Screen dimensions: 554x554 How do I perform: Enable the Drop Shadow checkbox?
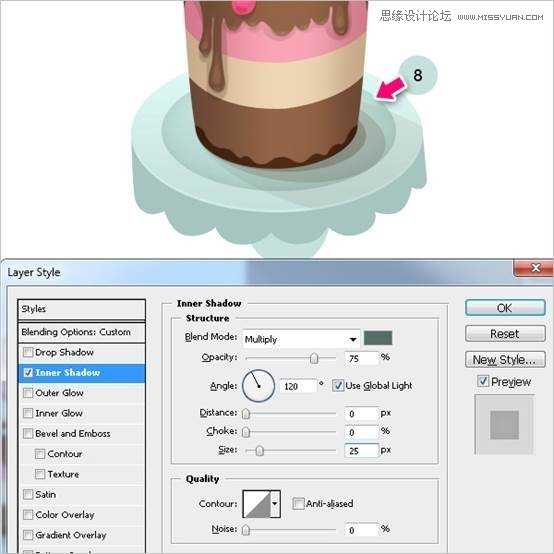28,352
